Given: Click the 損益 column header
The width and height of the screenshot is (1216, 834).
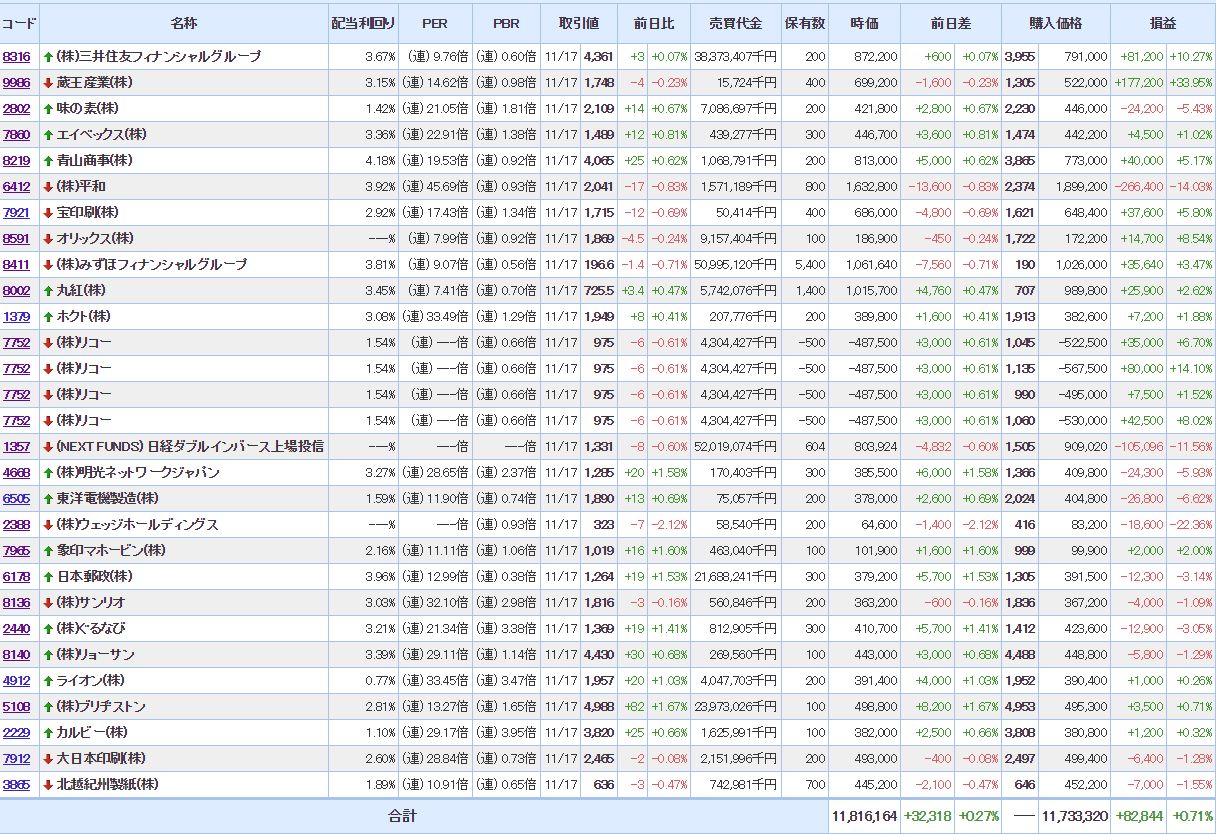Looking at the screenshot, I should click(1162, 23).
